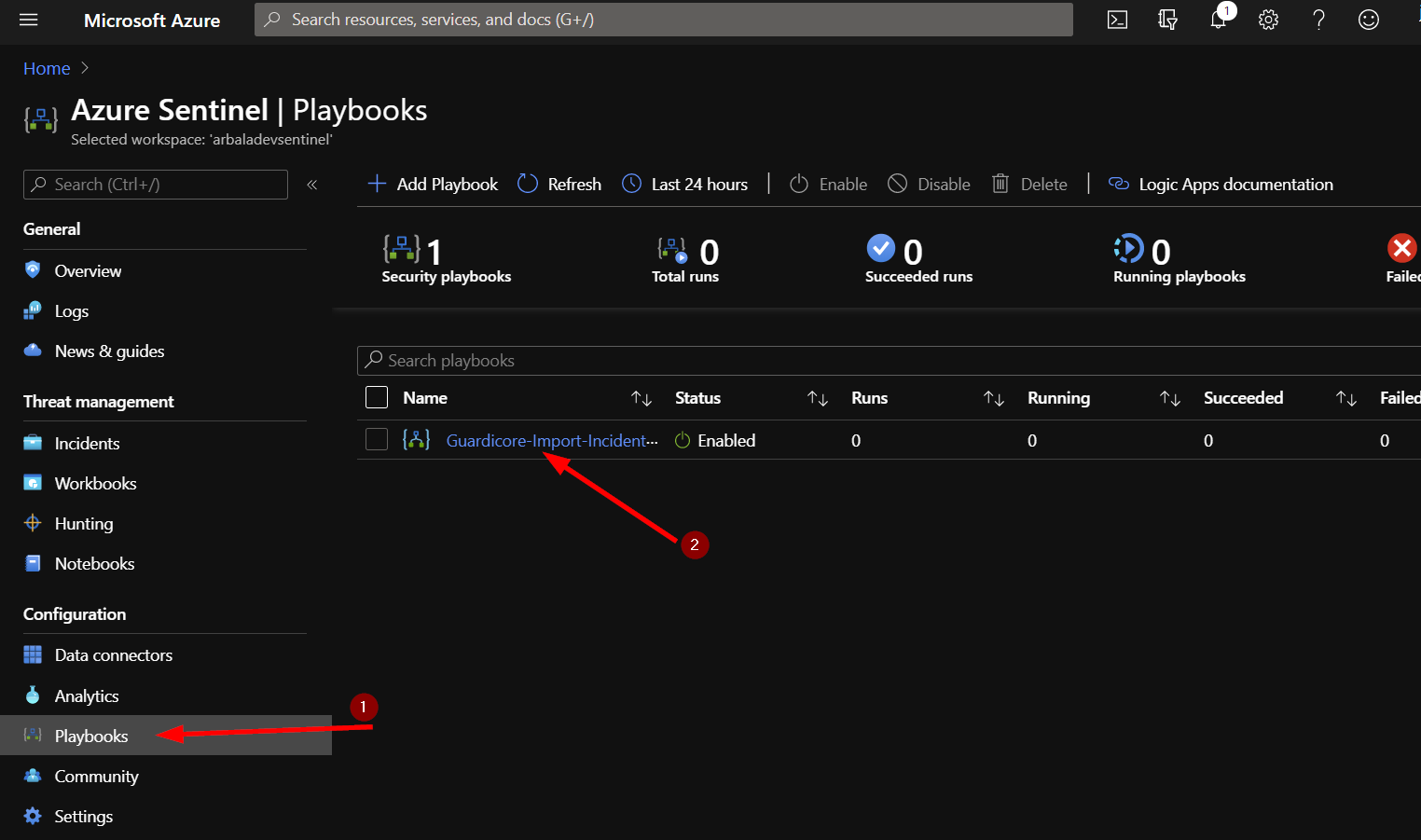
Task: Click the Total runs icon
Action: 672,250
